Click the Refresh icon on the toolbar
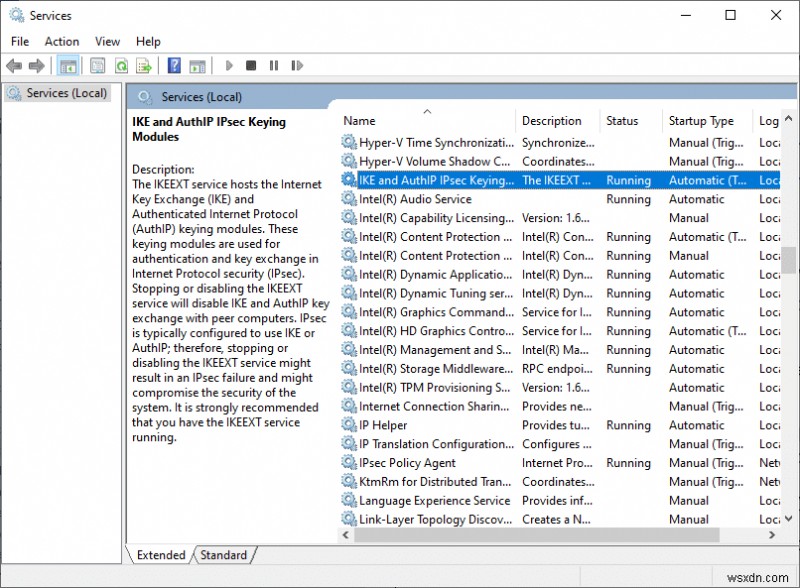The height and width of the screenshot is (588, 800). tap(122, 65)
